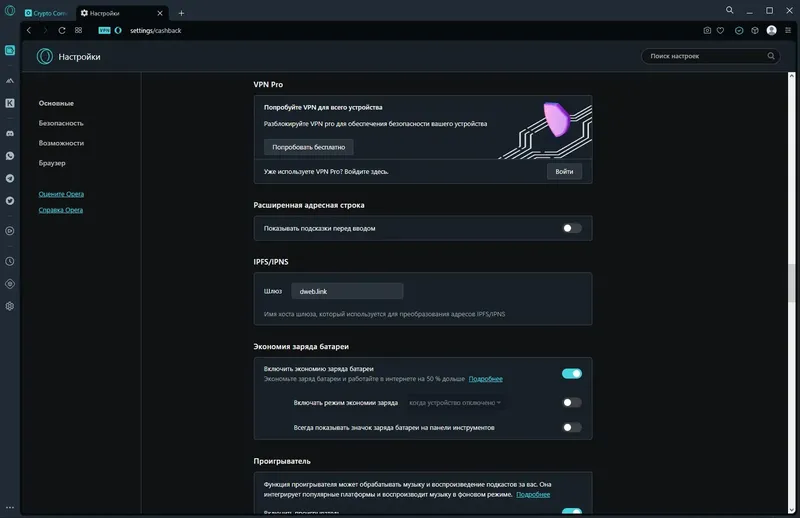Screen dimensions: 800x518
Task: Open History clock icon in the sidebar
Action: pos(10,261)
